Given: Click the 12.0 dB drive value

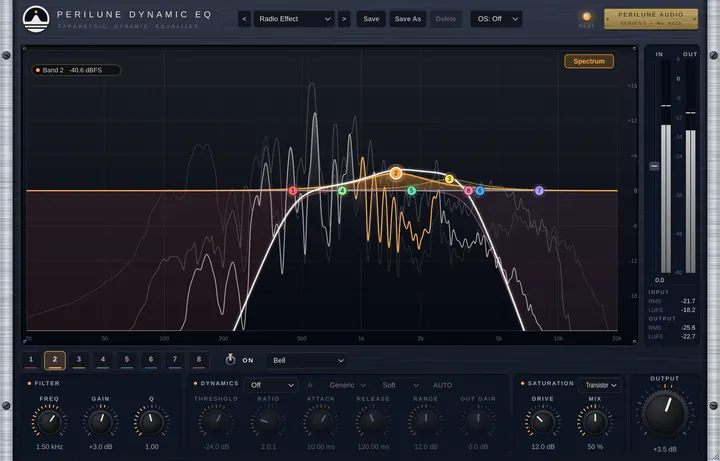Looking at the screenshot, I should [543, 447].
